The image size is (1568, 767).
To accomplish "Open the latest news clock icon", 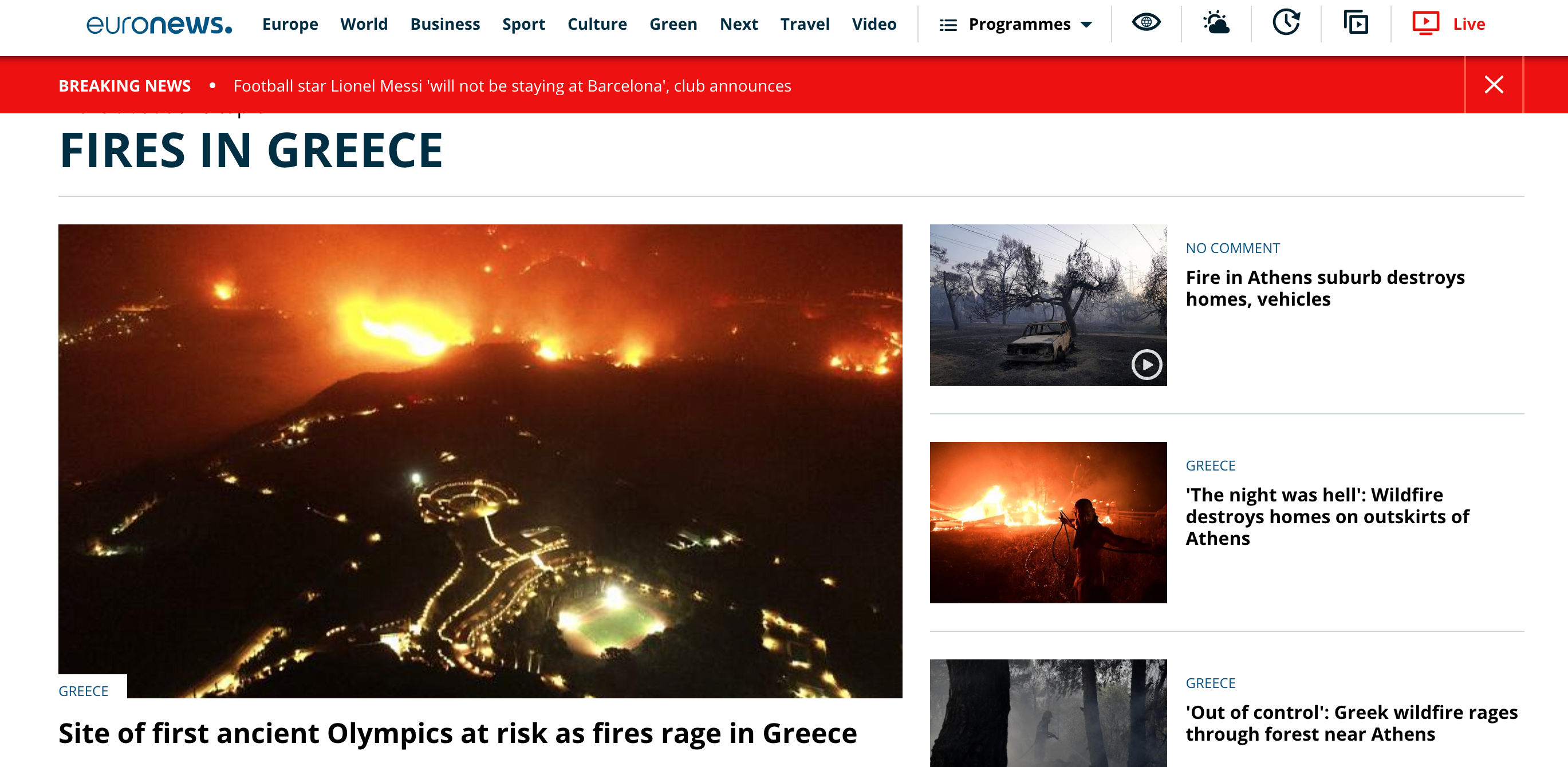I will 1286,22.
